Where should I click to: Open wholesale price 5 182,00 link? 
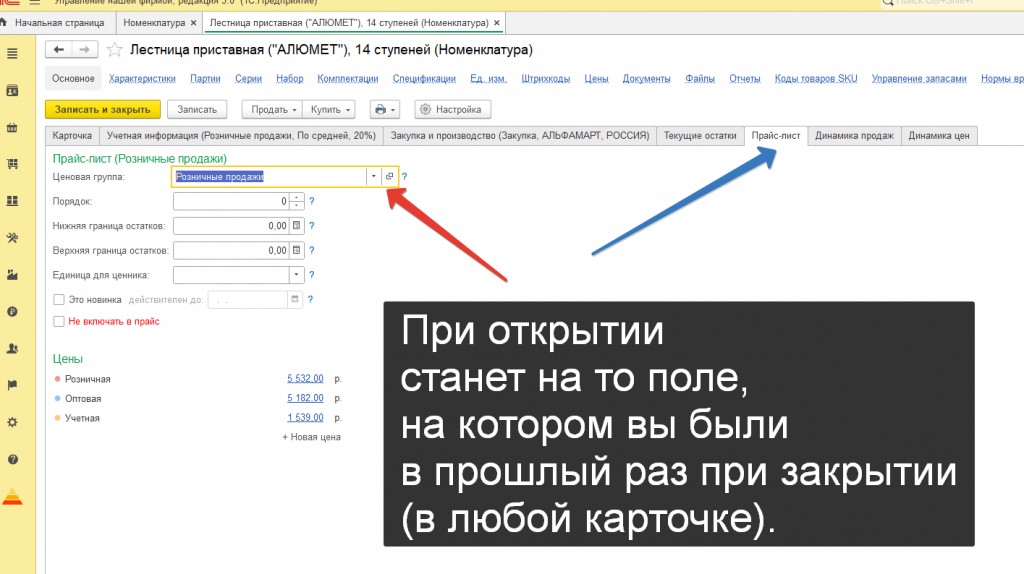pos(305,398)
